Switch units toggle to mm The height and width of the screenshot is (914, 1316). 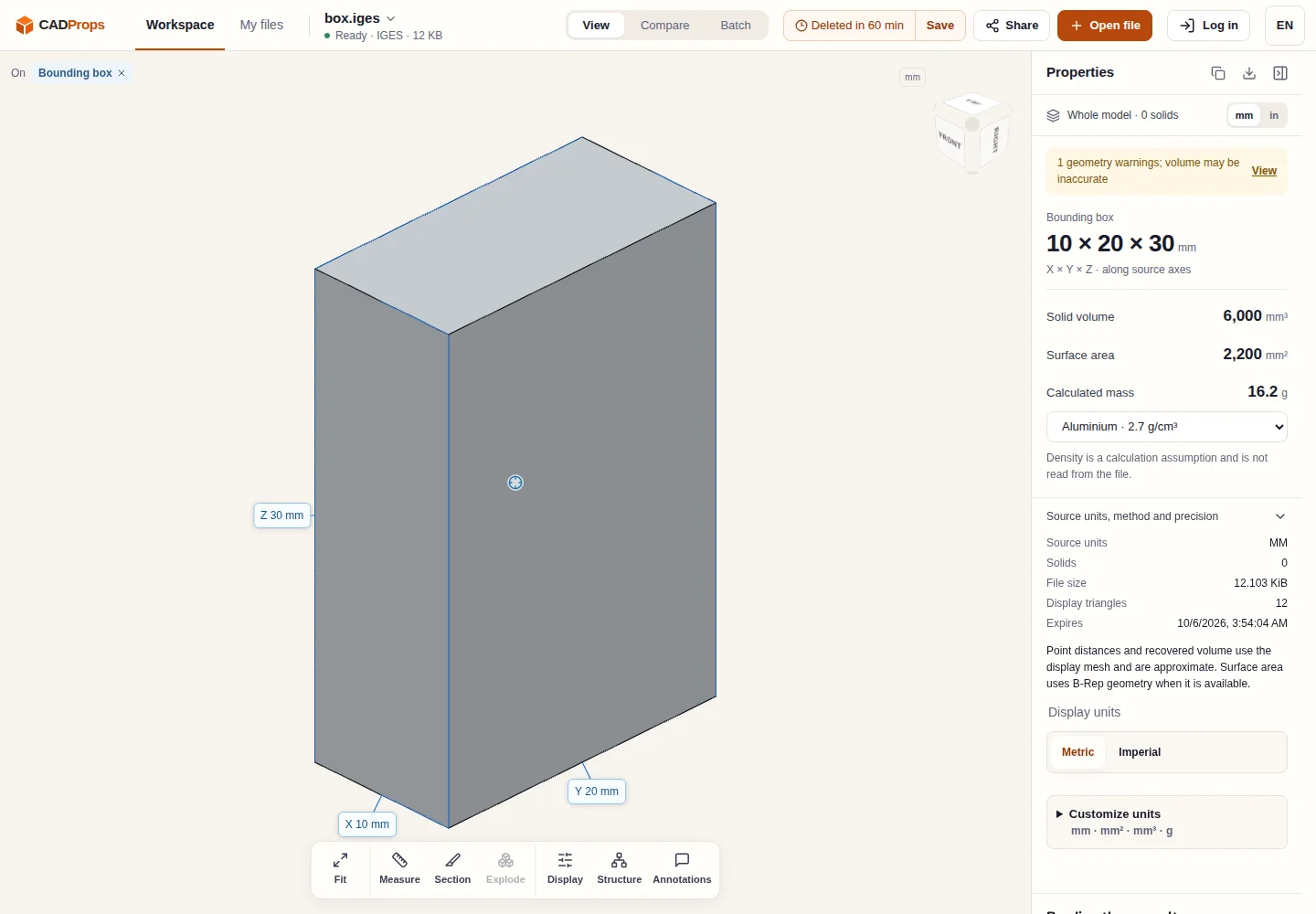(x=1244, y=115)
